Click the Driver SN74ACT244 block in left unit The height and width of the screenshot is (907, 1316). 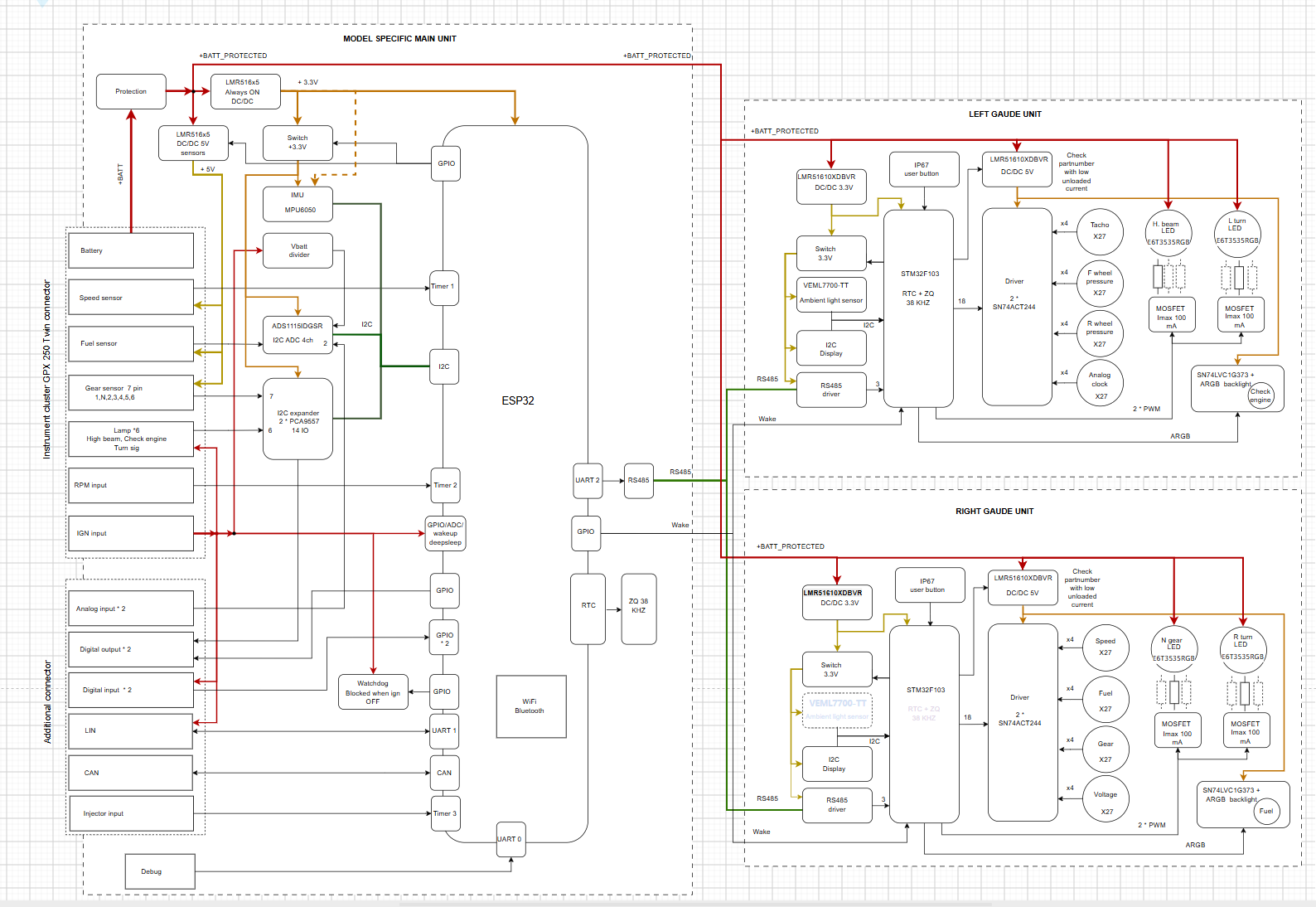pyautogui.click(x=1018, y=307)
